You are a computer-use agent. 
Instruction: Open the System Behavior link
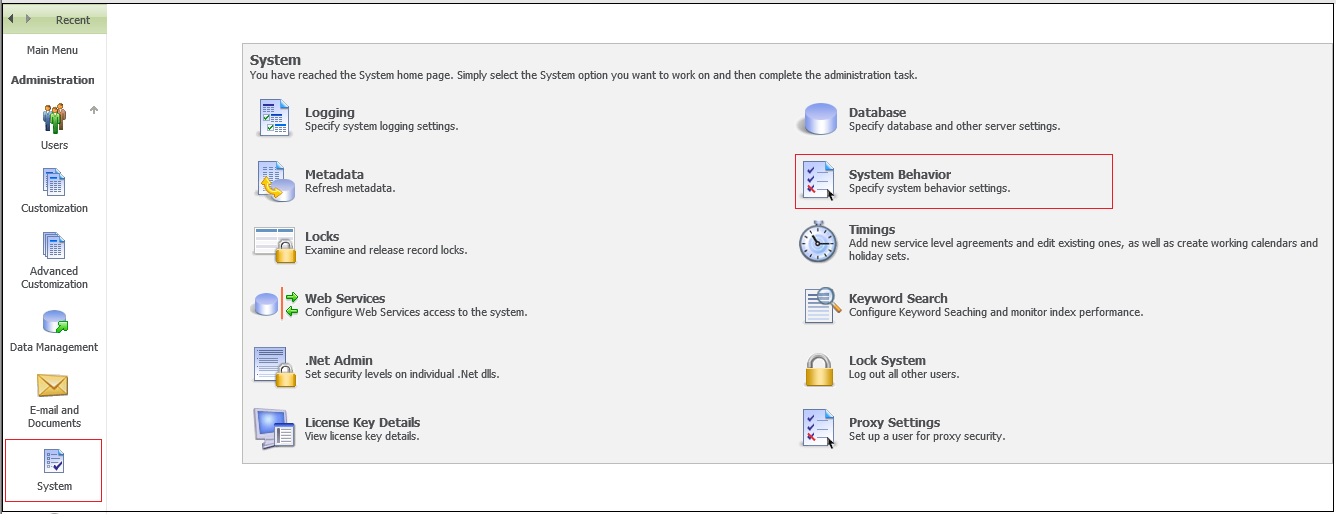click(900, 175)
